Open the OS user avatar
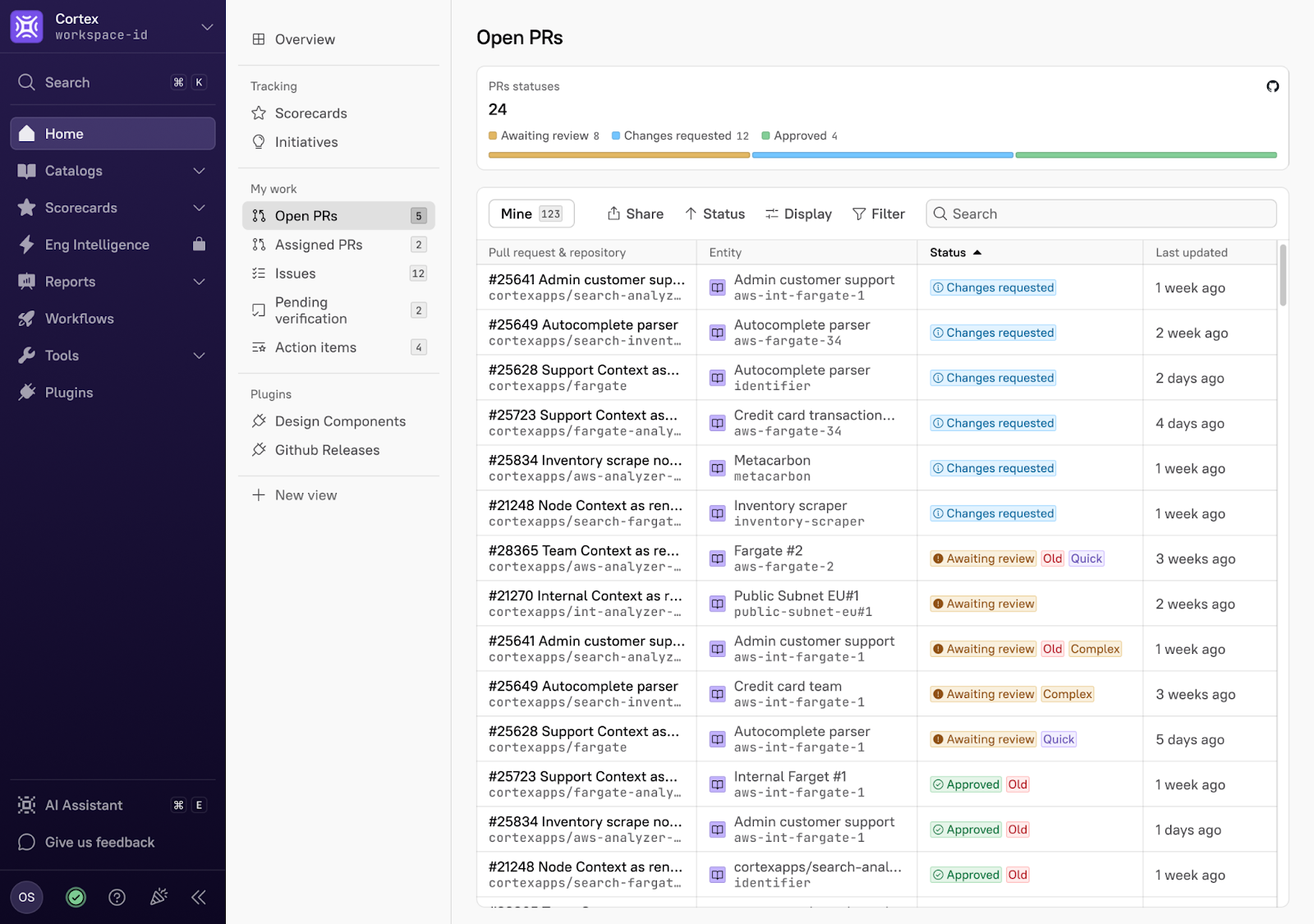This screenshot has width=1314, height=924. pyautogui.click(x=26, y=897)
